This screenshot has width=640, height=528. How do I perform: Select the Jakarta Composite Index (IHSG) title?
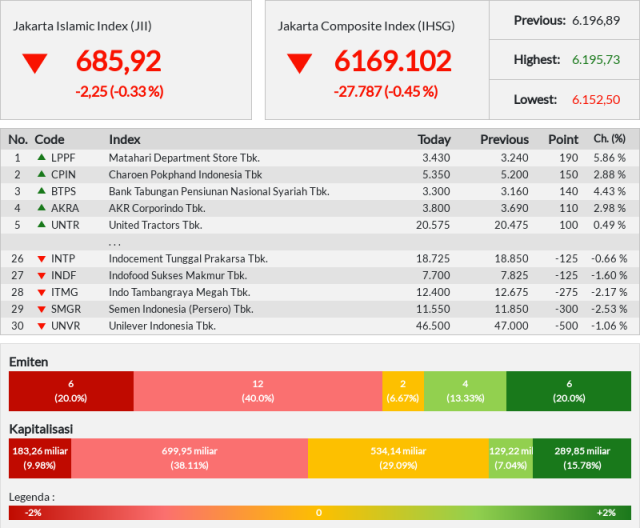366,26
